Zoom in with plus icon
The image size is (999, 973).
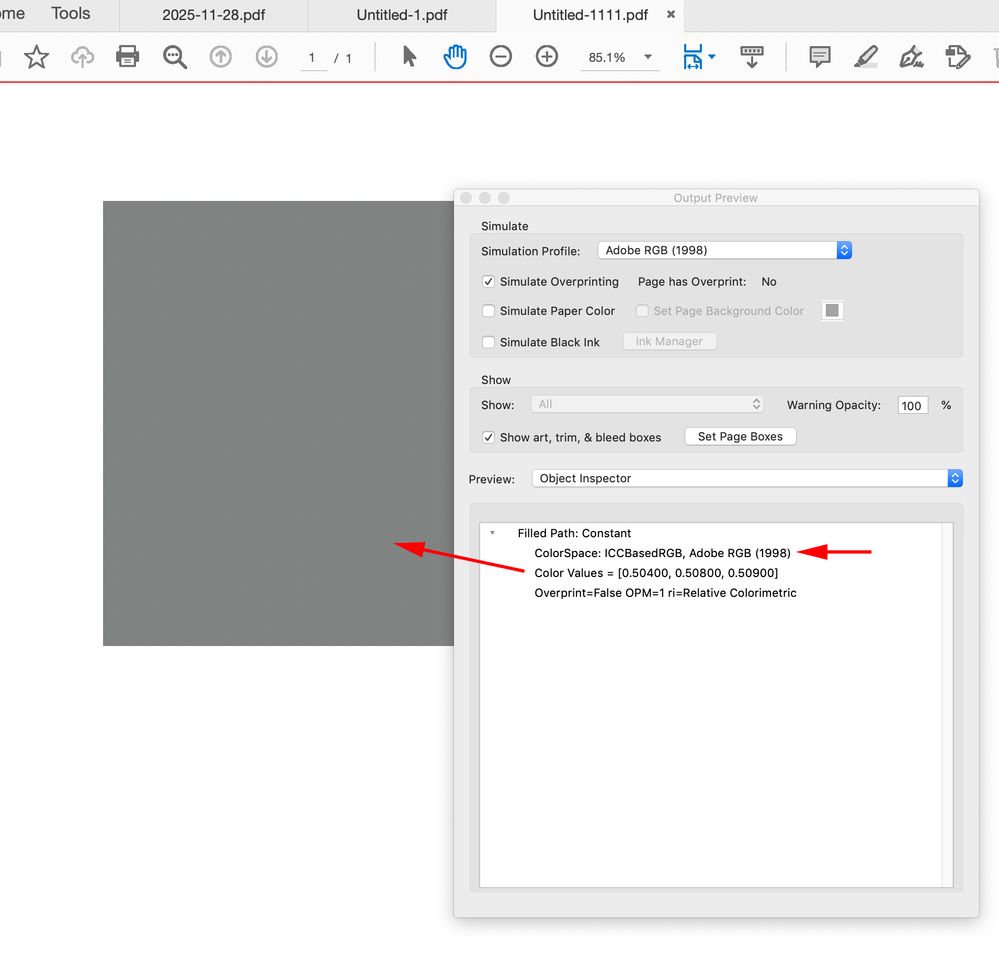click(x=547, y=57)
